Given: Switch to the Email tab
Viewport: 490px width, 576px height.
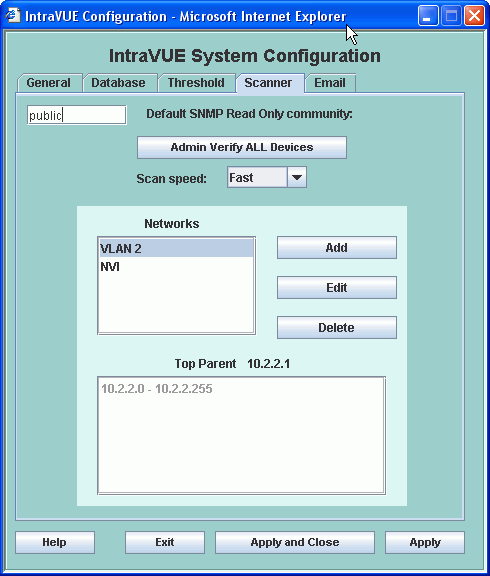Looking at the screenshot, I should 330,83.
